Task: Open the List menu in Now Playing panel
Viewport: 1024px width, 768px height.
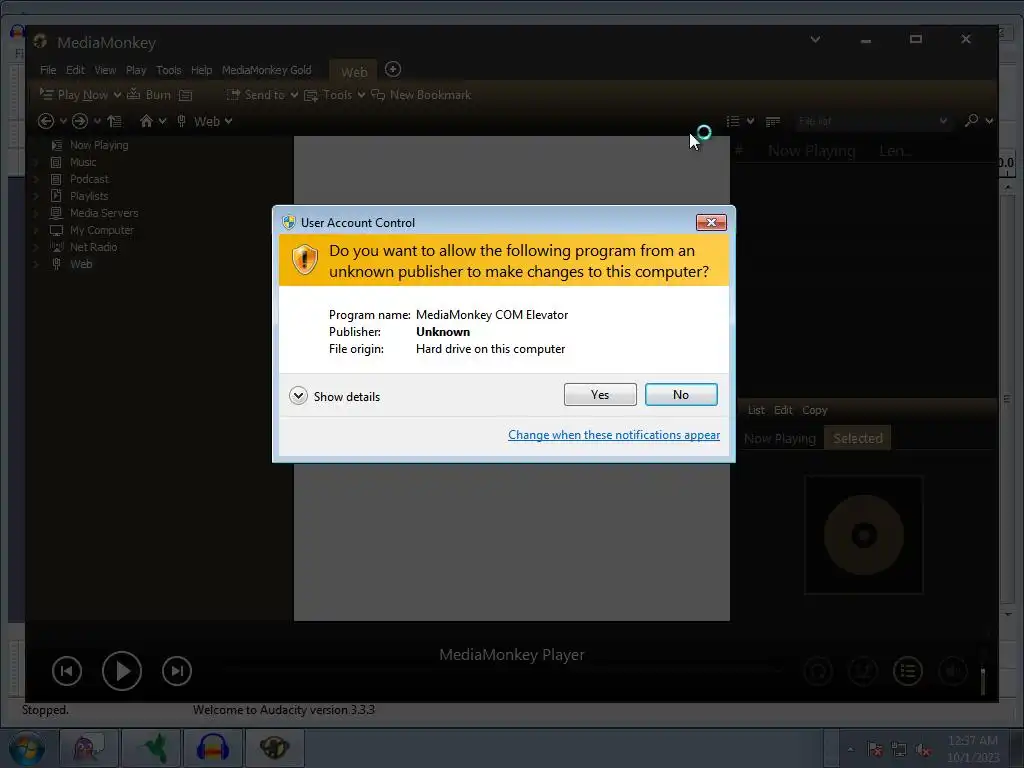Action: pos(756,410)
